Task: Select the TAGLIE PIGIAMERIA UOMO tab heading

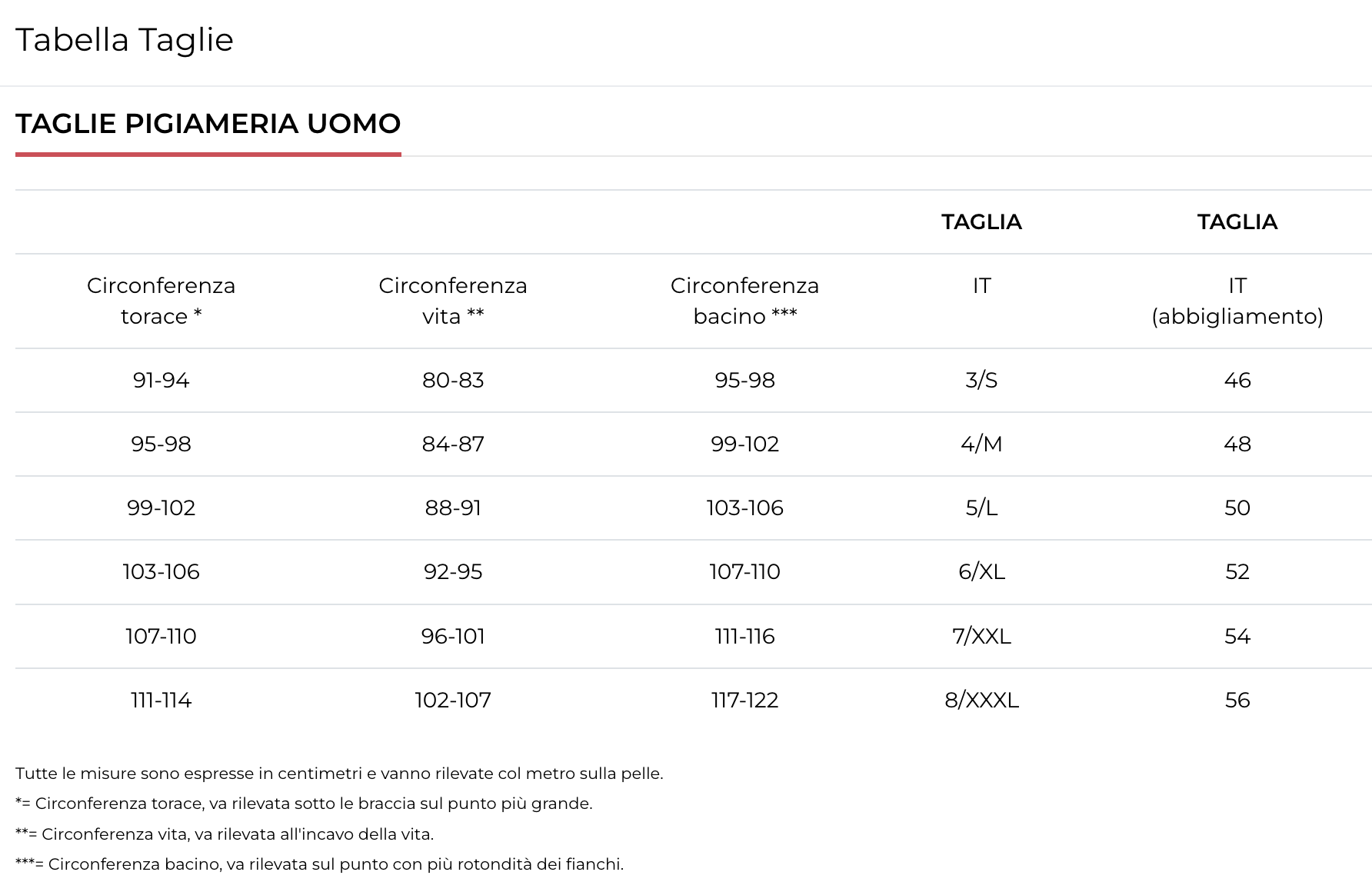Action: pyautogui.click(x=208, y=124)
